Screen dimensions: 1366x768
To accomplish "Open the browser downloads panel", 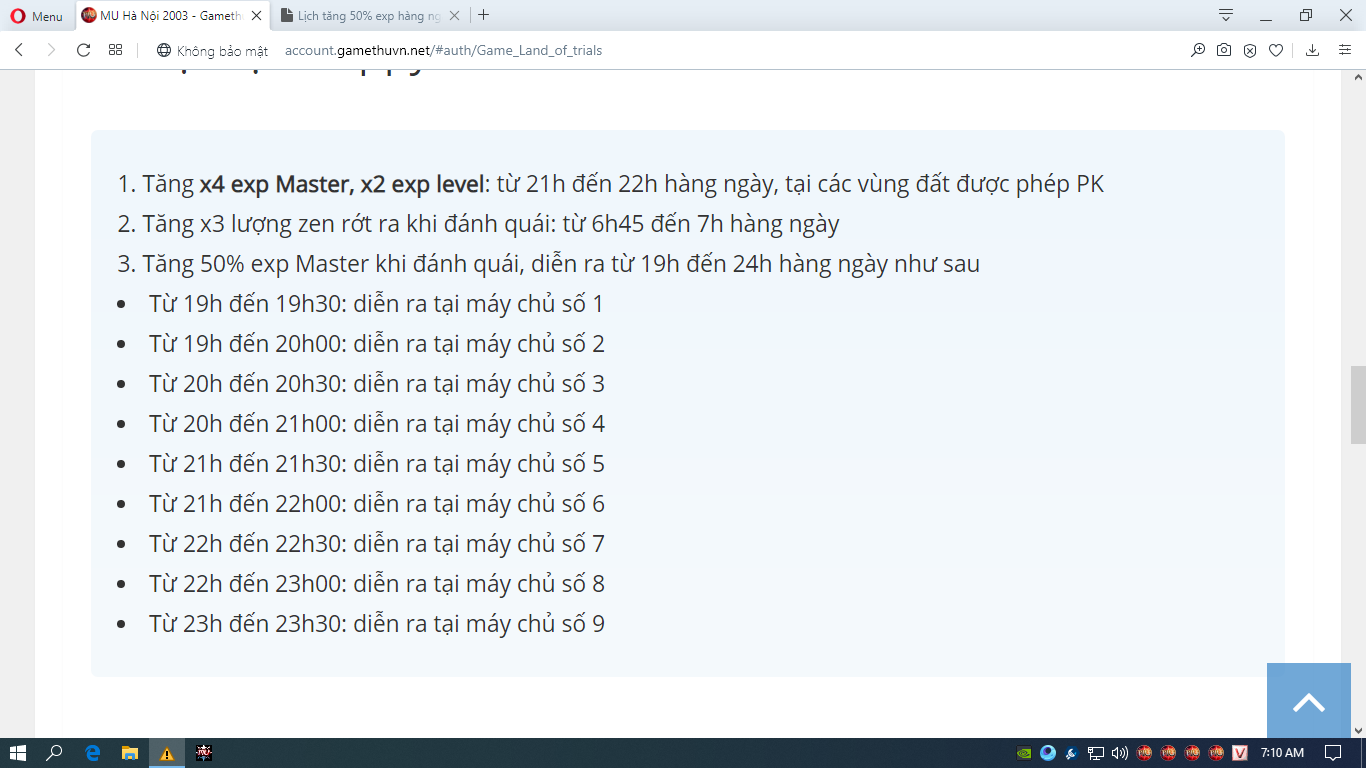I will pos(1313,50).
